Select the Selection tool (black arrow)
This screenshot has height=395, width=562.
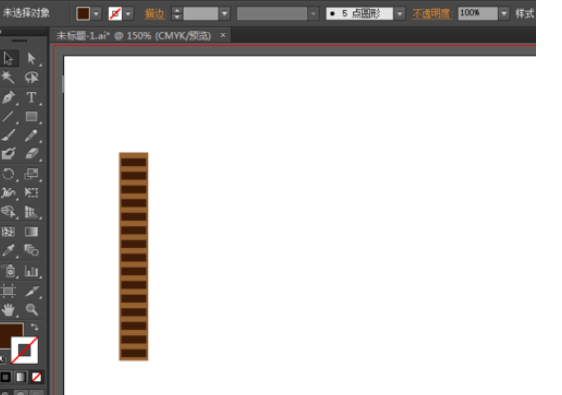[8, 58]
